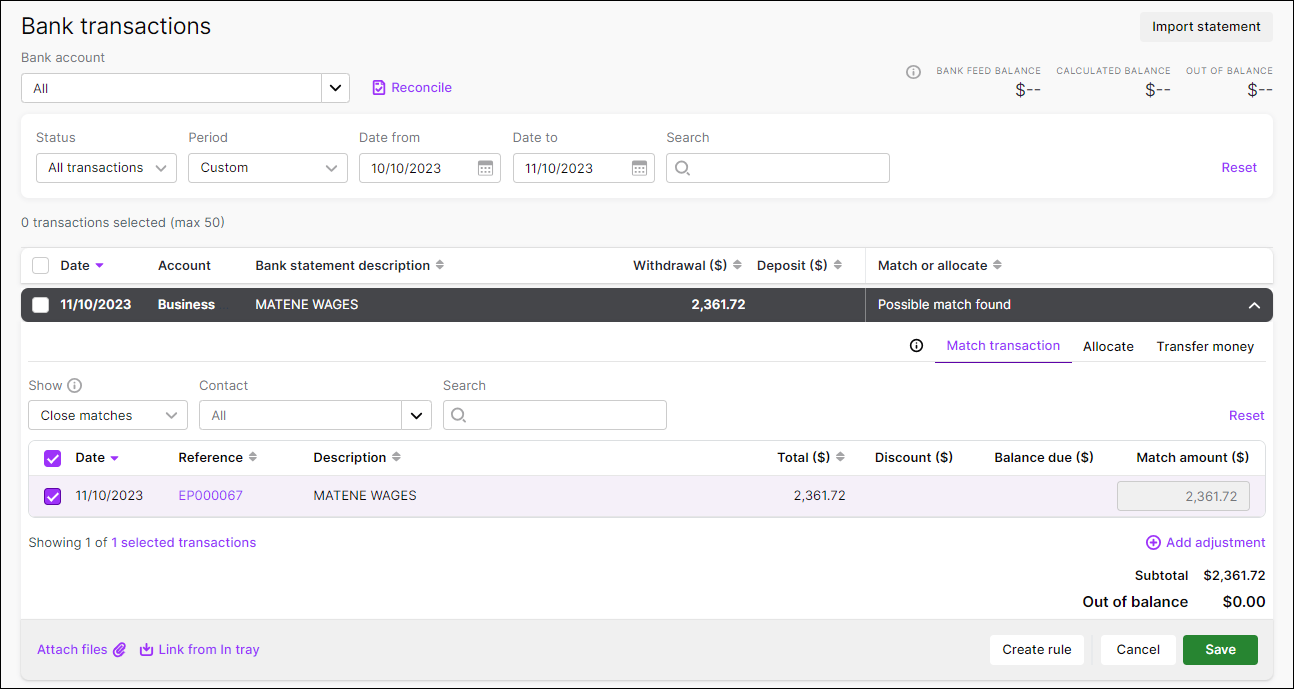Switch to the Transfer money tab

click(1205, 346)
